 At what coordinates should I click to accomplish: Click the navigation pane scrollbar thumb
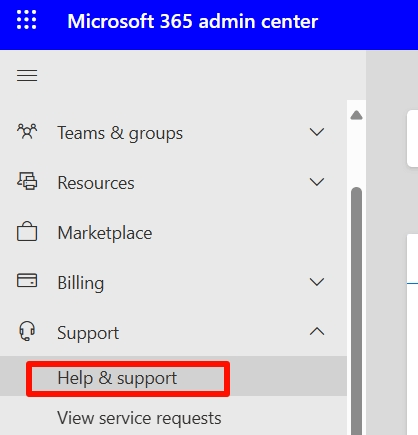(x=357, y=311)
